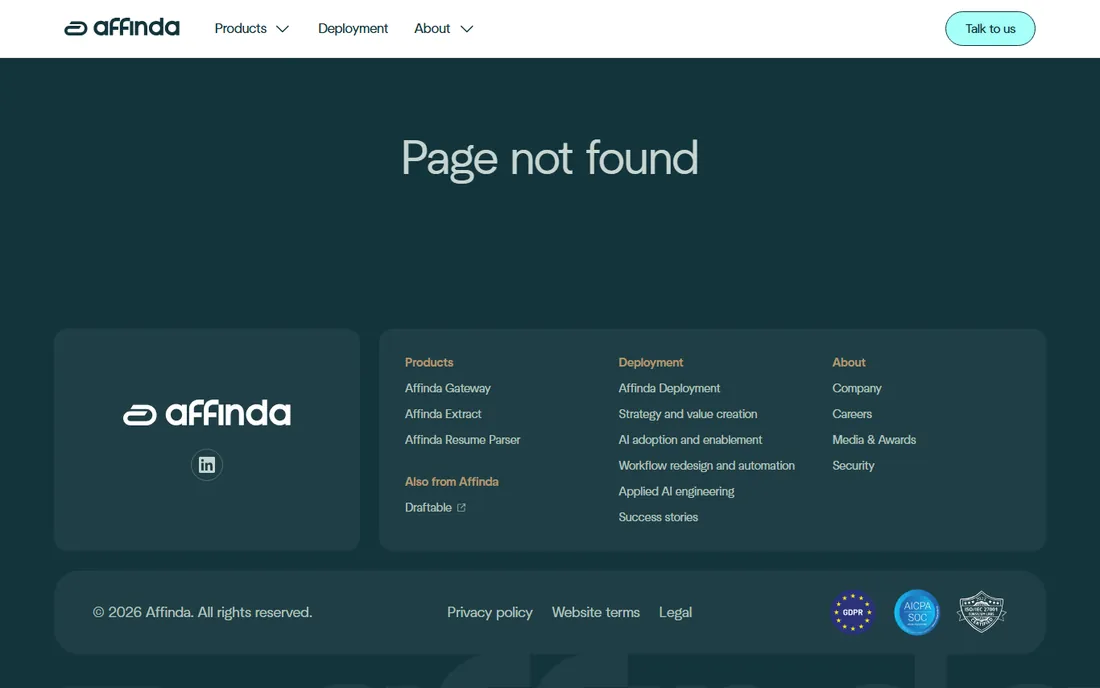Open the LinkedIn icon in the footer
This screenshot has width=1100, height=688.
click(207, 465)
